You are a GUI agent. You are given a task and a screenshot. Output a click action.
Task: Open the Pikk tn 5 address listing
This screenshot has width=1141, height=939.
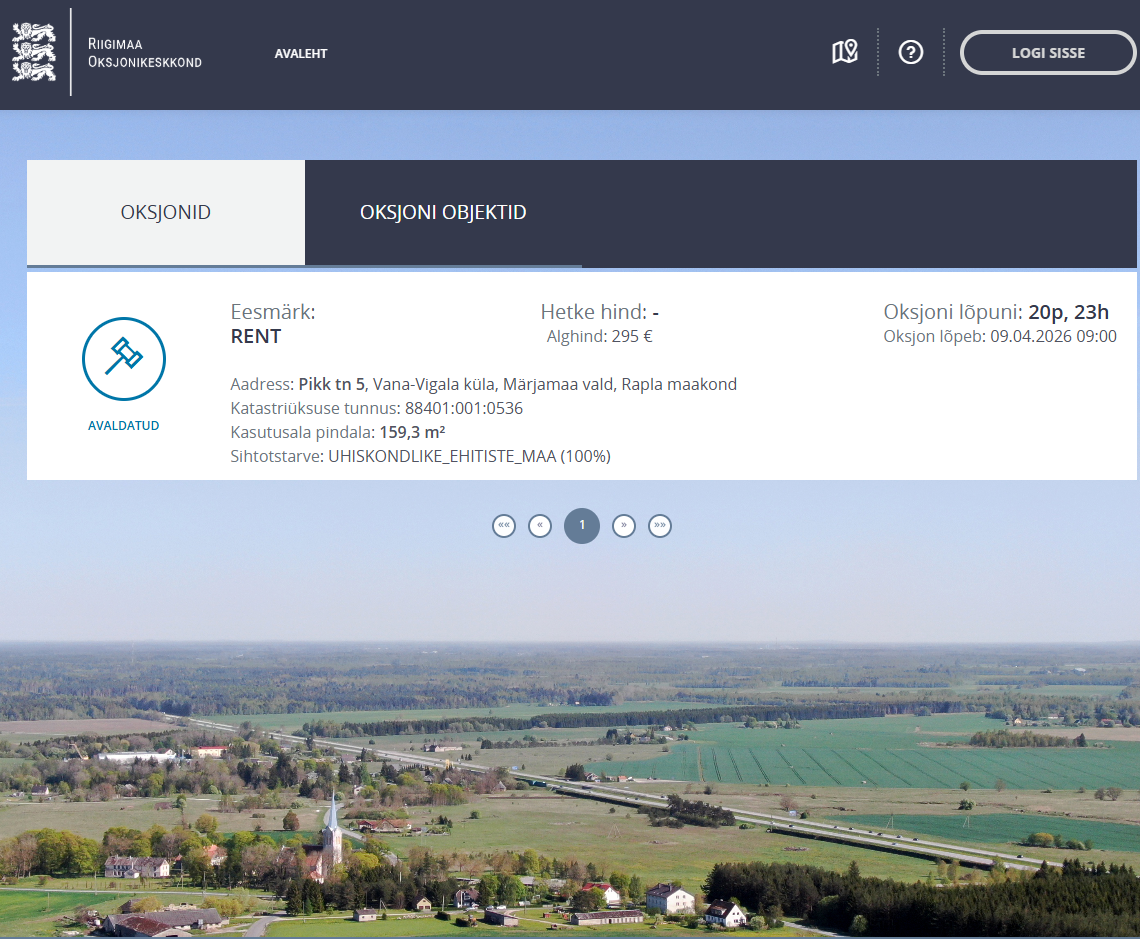332,384
